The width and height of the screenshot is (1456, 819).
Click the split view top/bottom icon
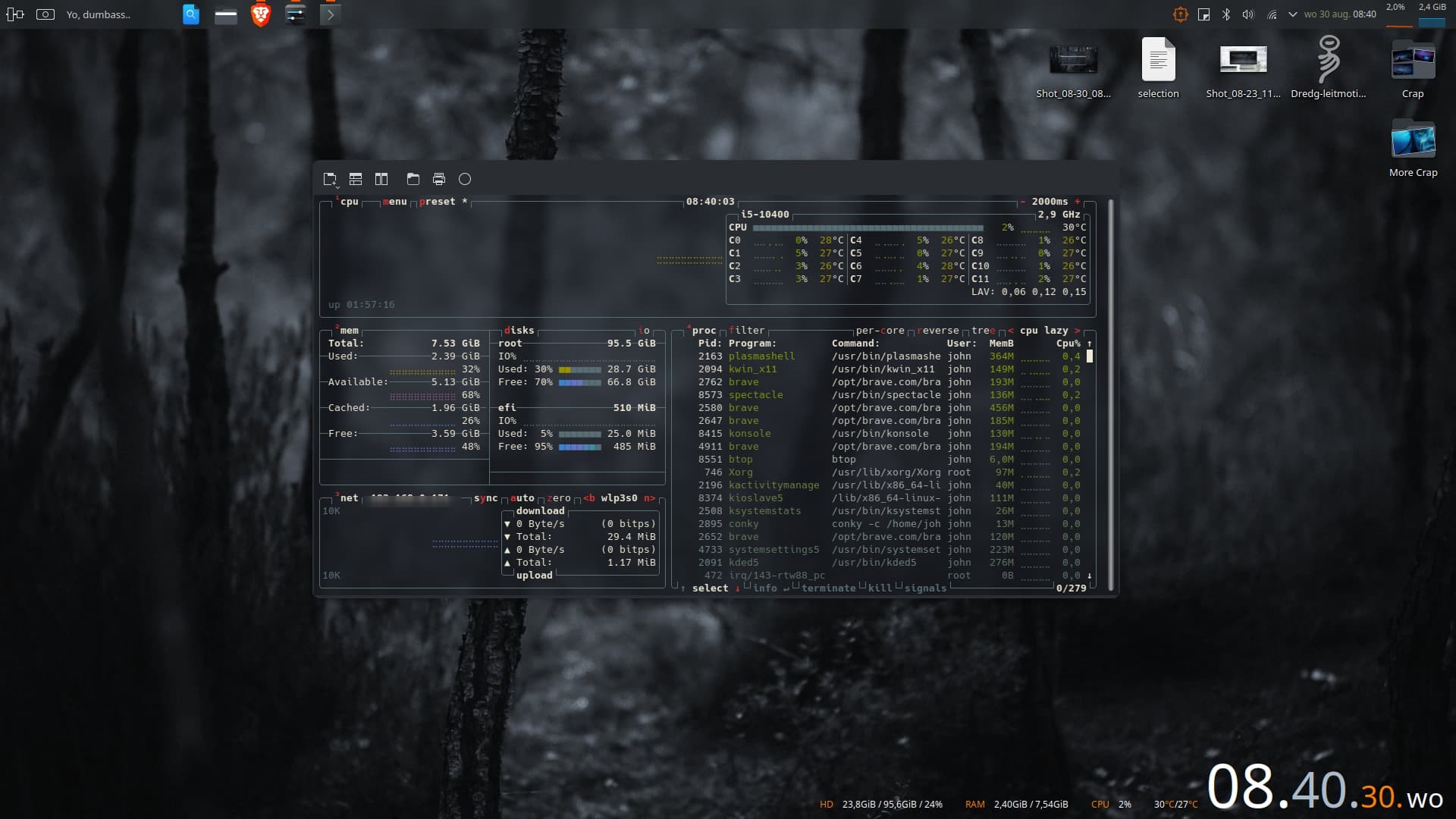[356, 179]
